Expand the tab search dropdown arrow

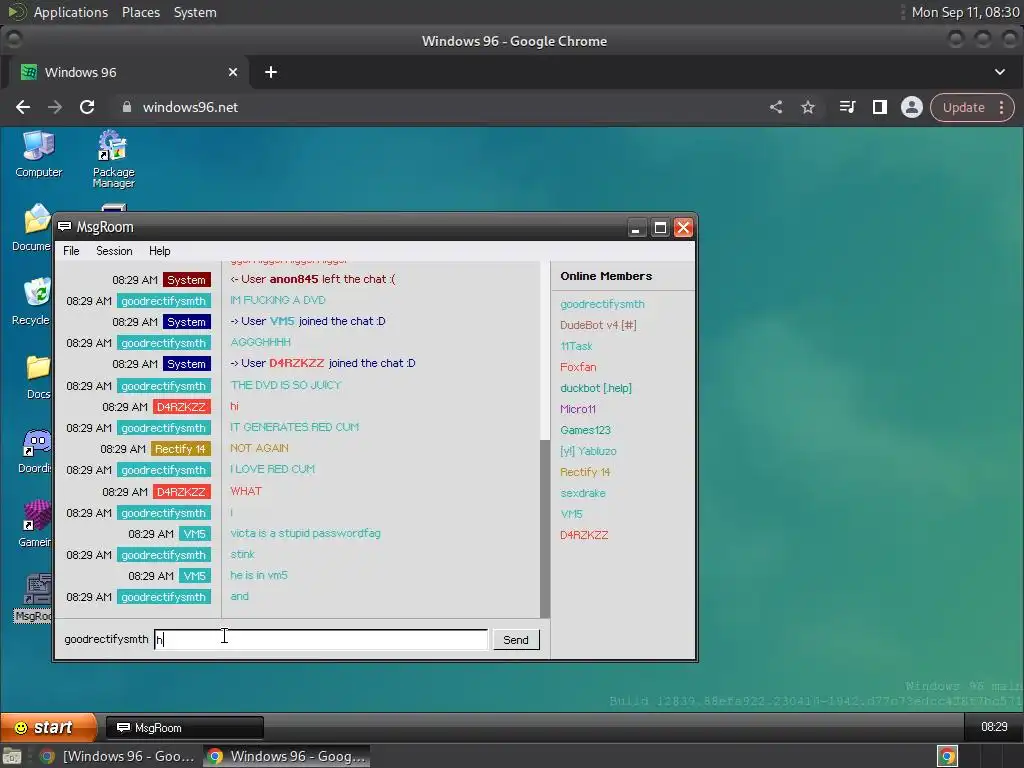[x=1000, y=72]
